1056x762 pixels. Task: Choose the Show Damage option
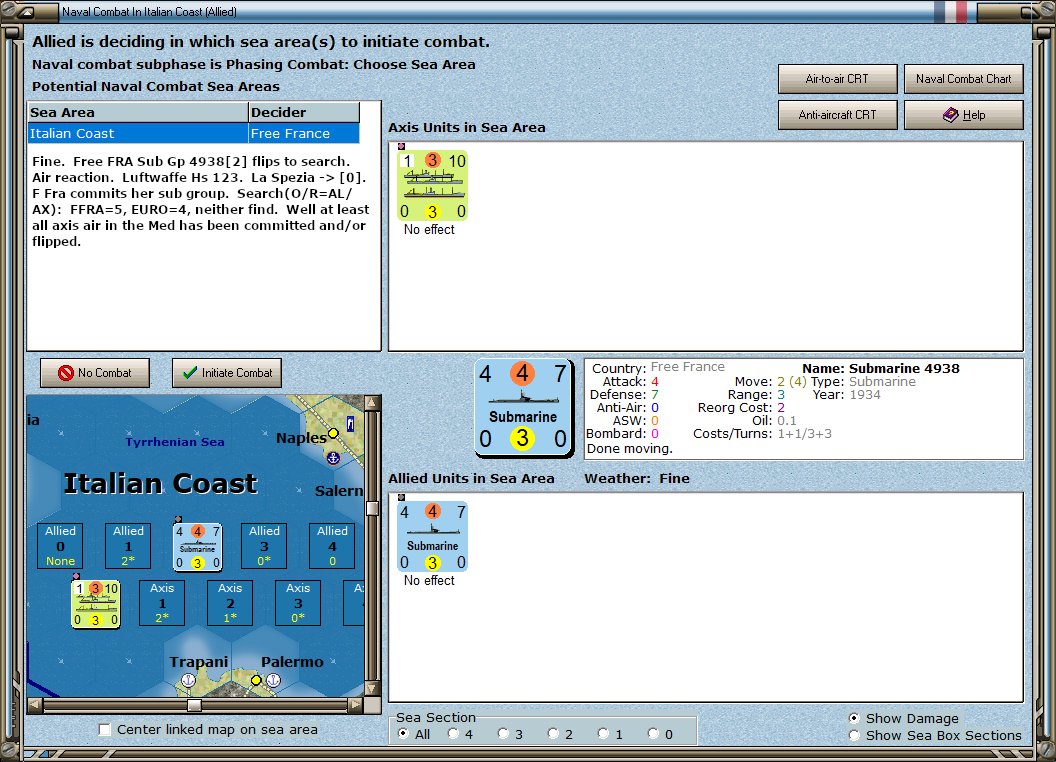[854, 718]
